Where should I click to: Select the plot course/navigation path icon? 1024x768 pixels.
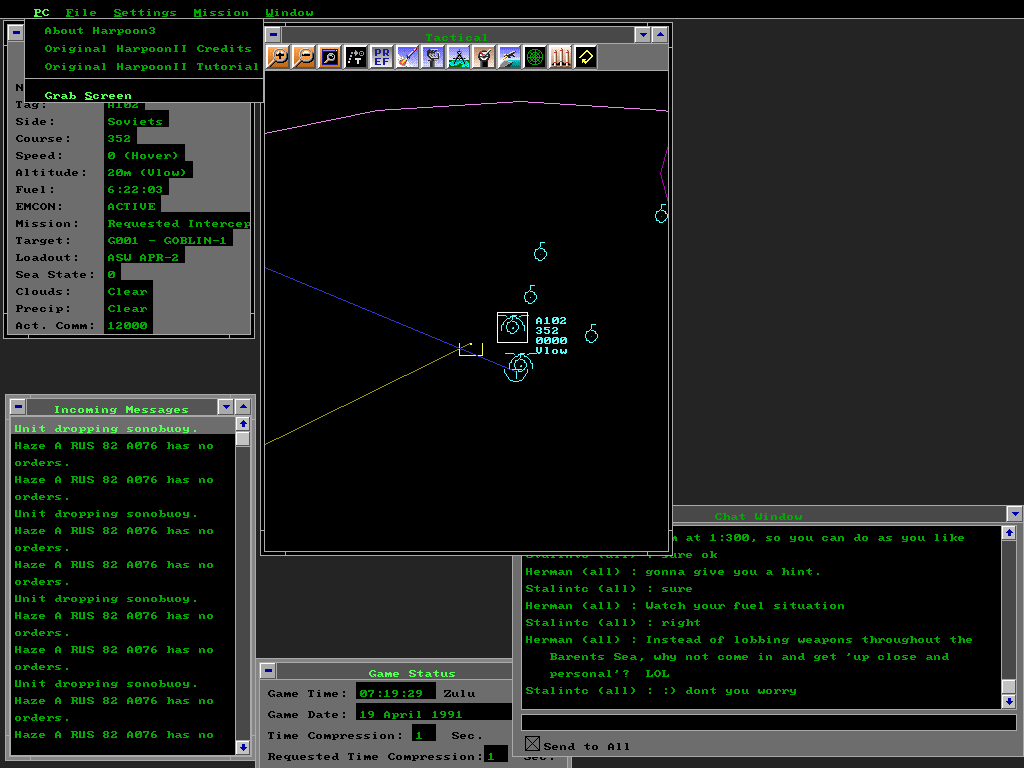[356, 57]
